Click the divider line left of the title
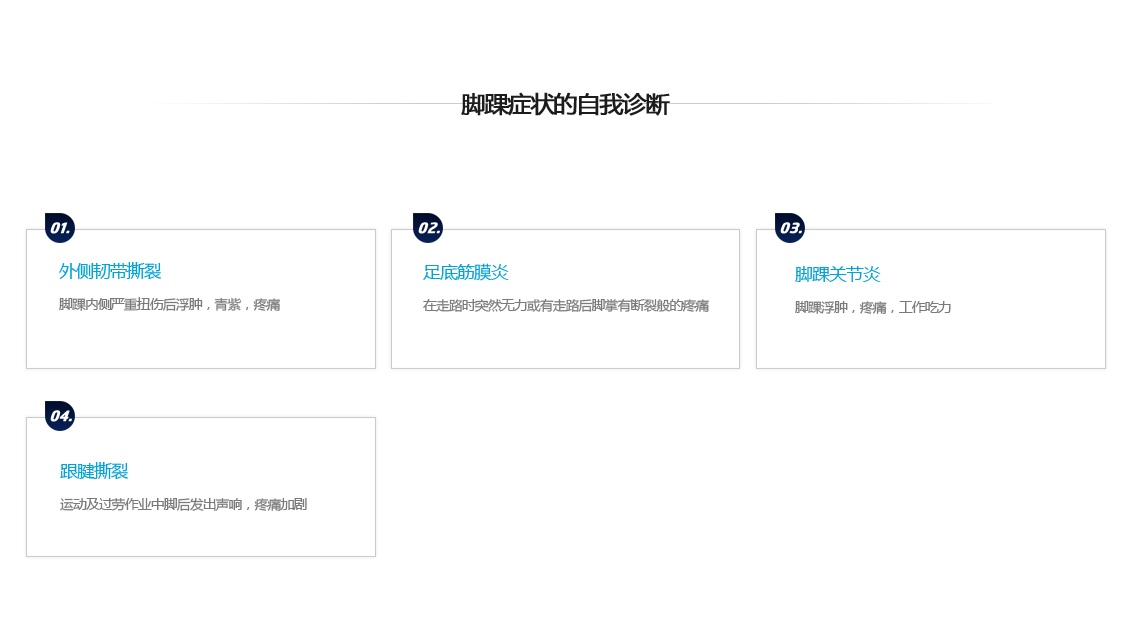This screenshot has height=637, width=1130. point(300,103)
